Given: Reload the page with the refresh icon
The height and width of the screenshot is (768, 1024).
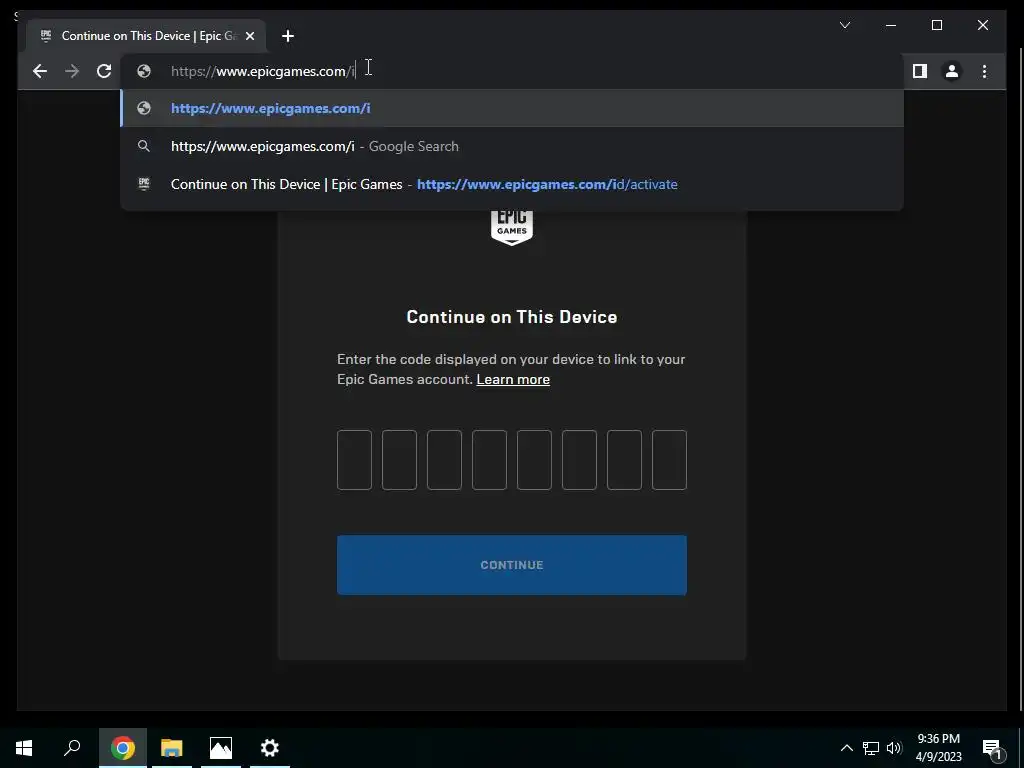Looking at the screenshot, I should coord(104,71).
